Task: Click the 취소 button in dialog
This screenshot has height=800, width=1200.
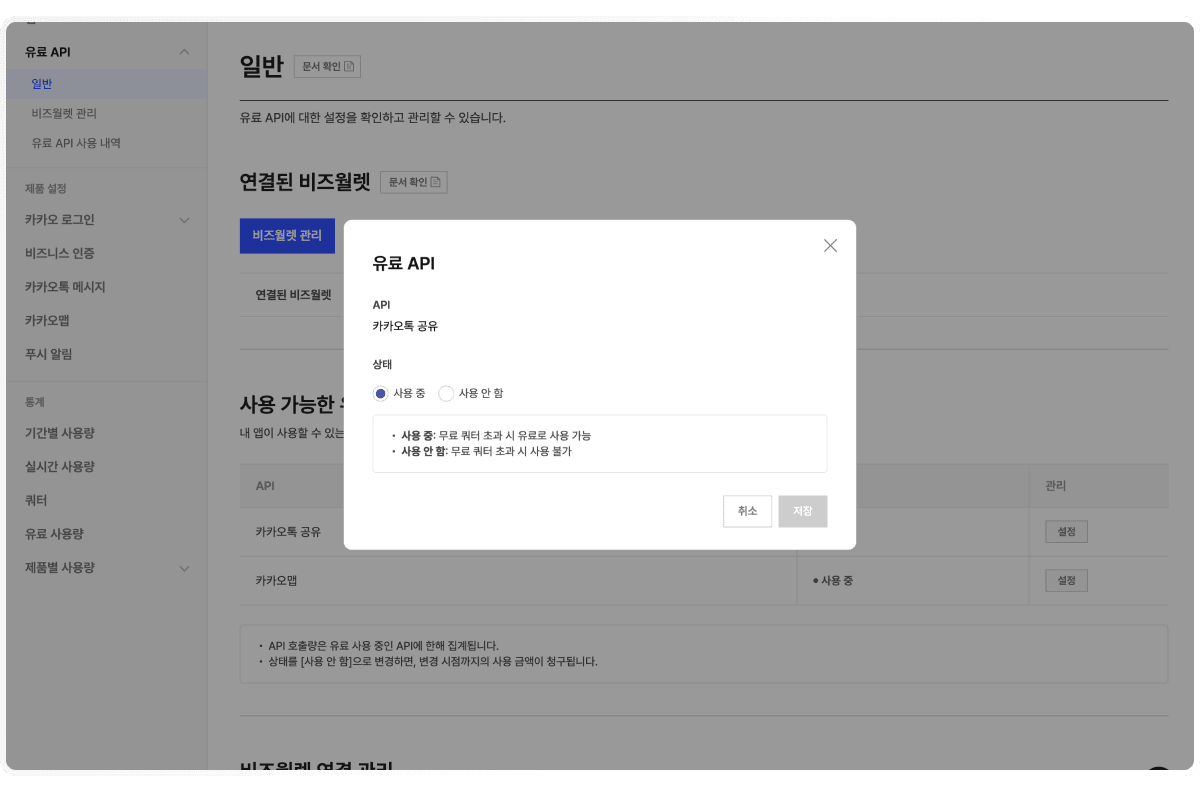Action: point(747,511)
